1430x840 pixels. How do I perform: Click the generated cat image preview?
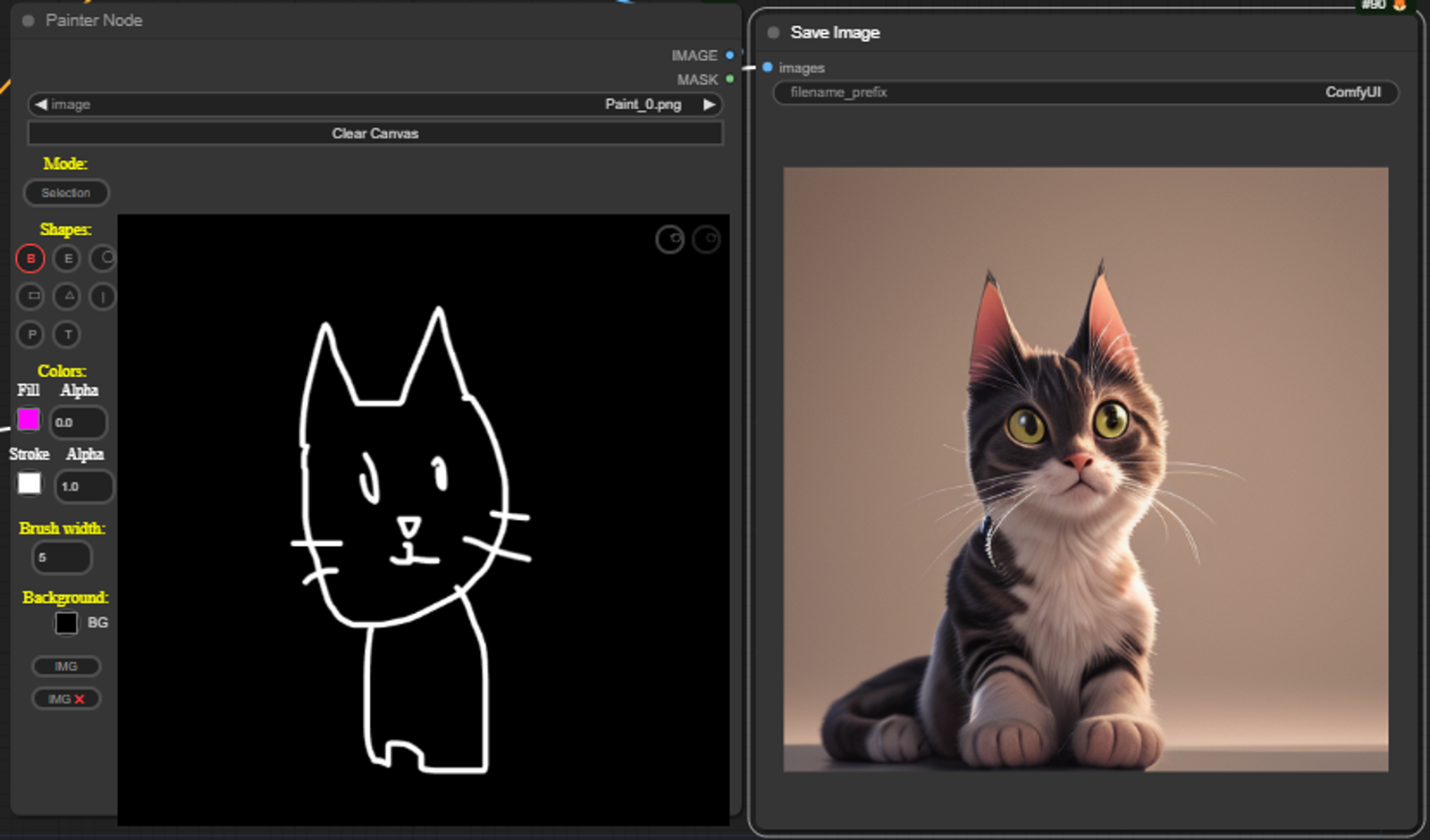[1086, 469]
